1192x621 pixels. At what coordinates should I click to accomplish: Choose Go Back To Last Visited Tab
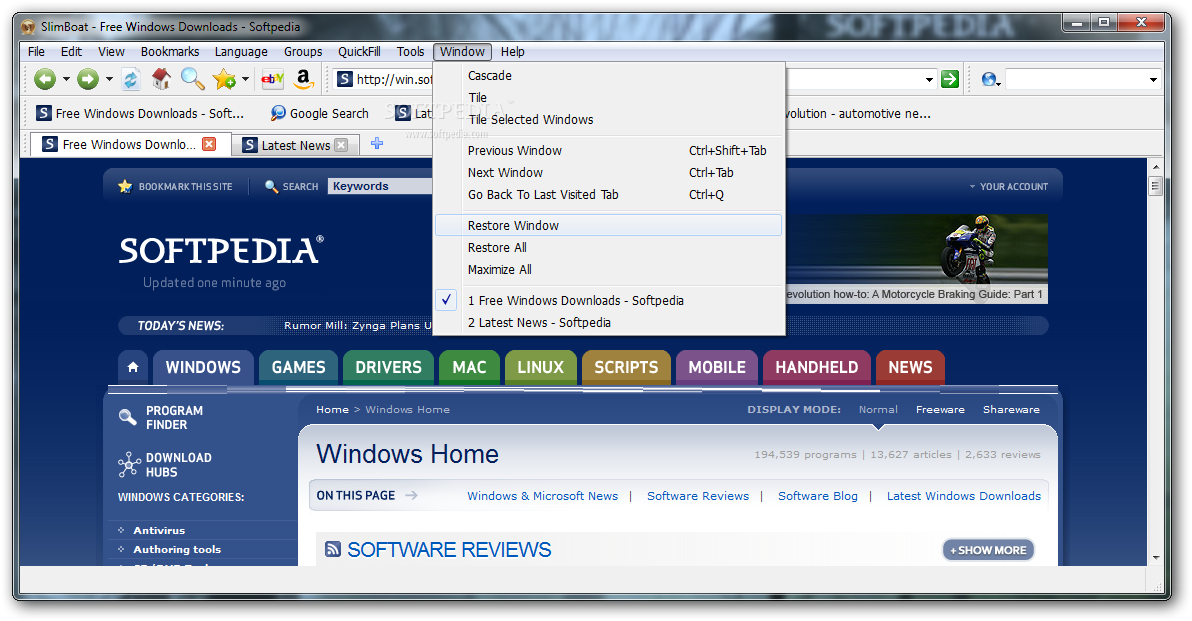point(609,195)
